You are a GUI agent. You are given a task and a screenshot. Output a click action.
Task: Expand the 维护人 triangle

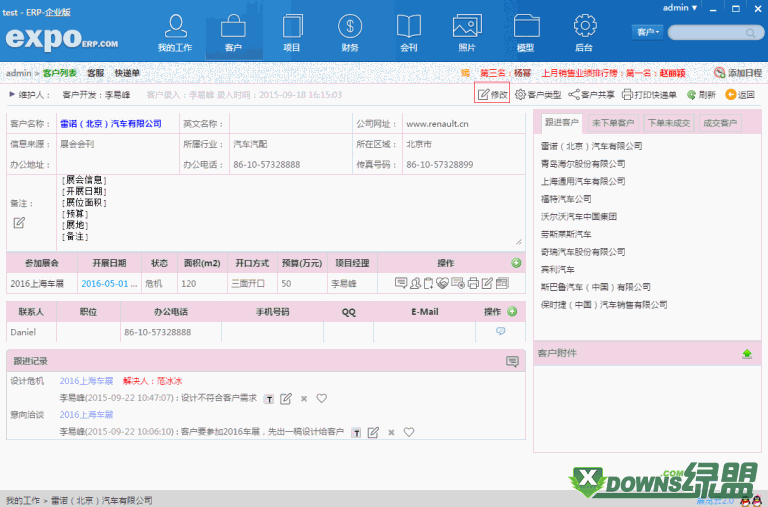12,94
